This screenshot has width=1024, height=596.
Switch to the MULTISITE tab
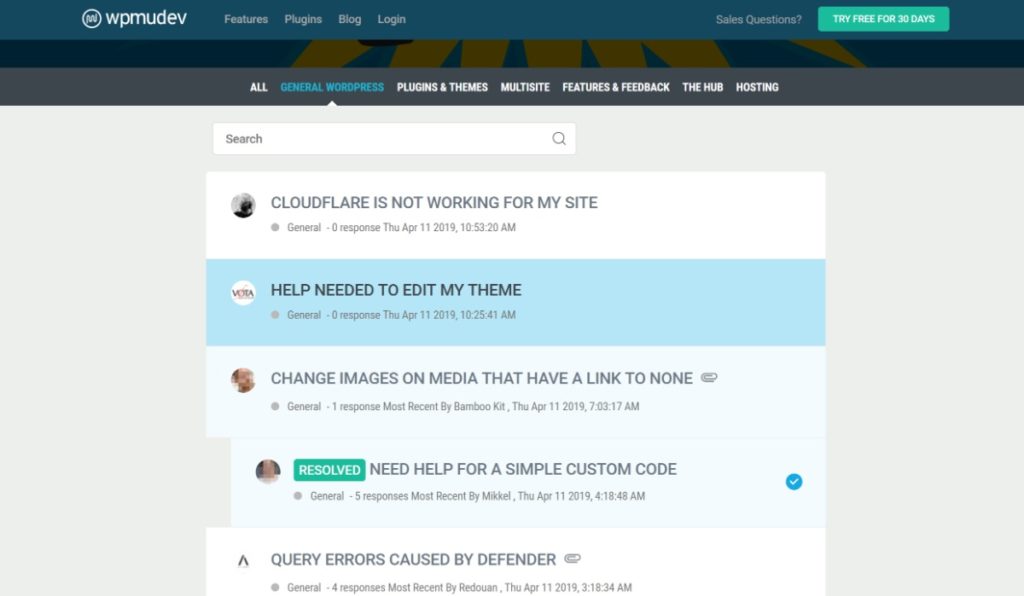pos(525,87)
